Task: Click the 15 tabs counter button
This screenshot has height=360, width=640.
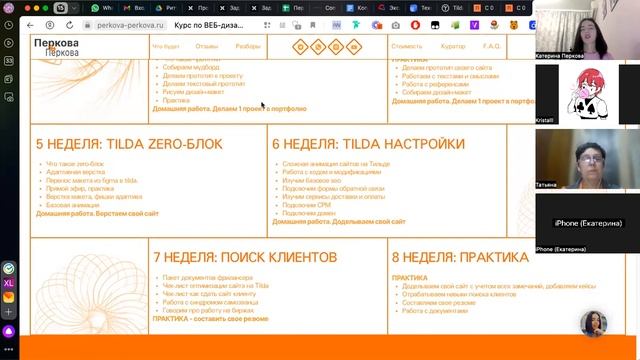Action: point(60,8)
